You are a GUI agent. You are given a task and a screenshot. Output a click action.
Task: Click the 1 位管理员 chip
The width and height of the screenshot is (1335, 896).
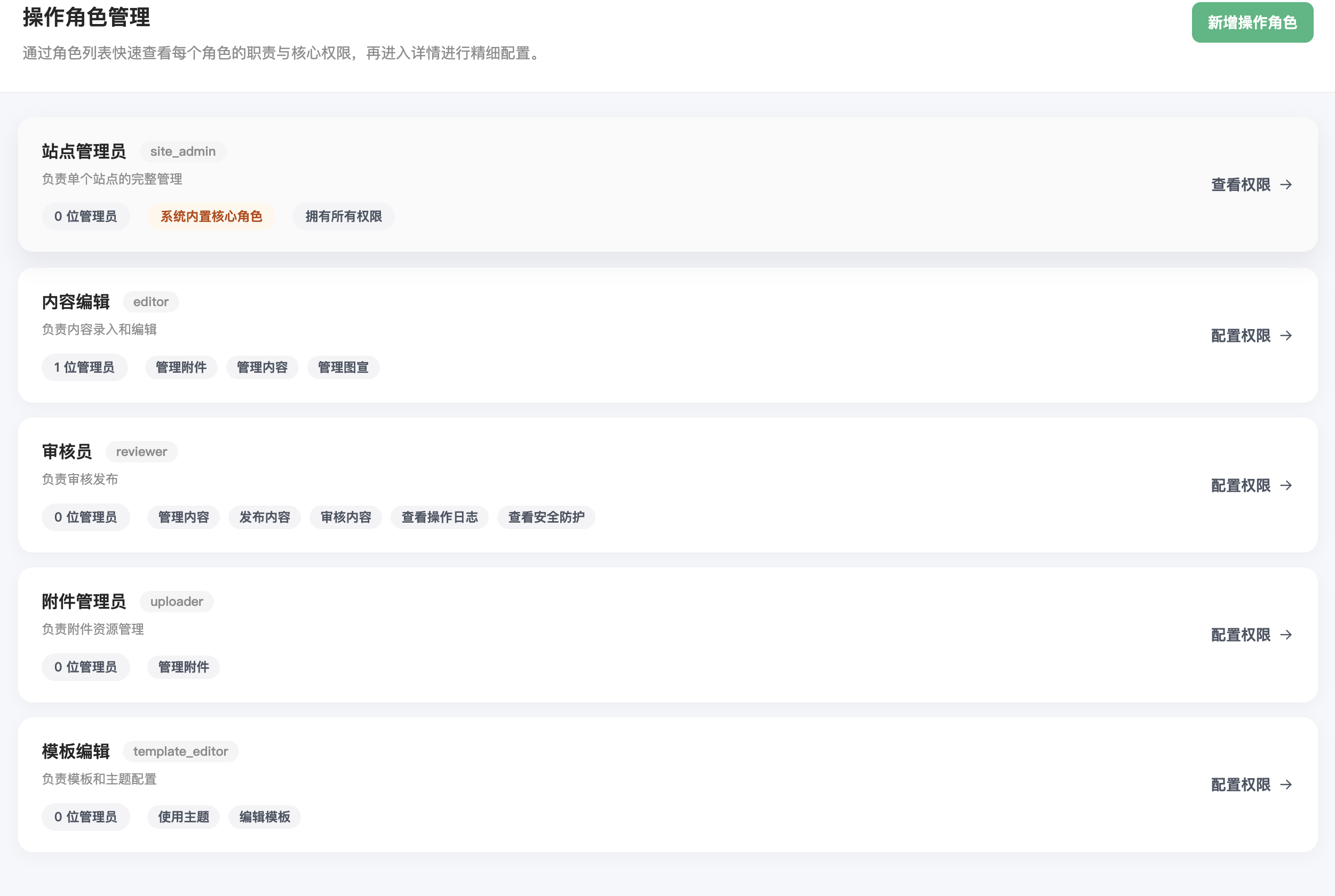pyautogui.click(x=84, y=367)
